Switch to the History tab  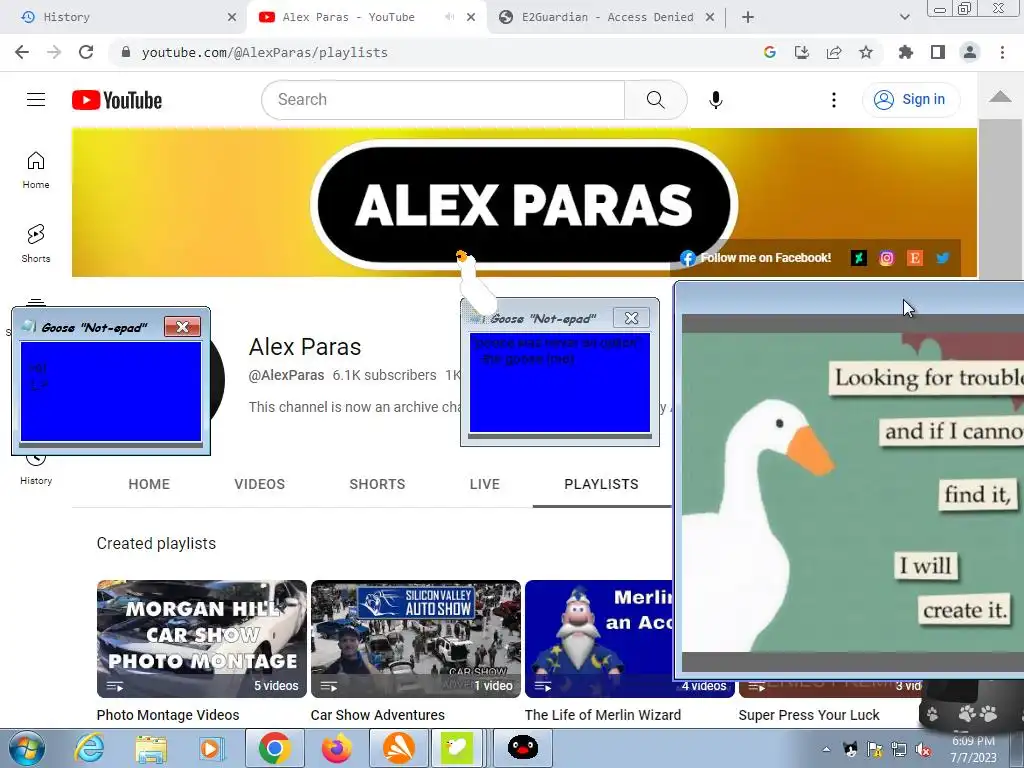124,17
